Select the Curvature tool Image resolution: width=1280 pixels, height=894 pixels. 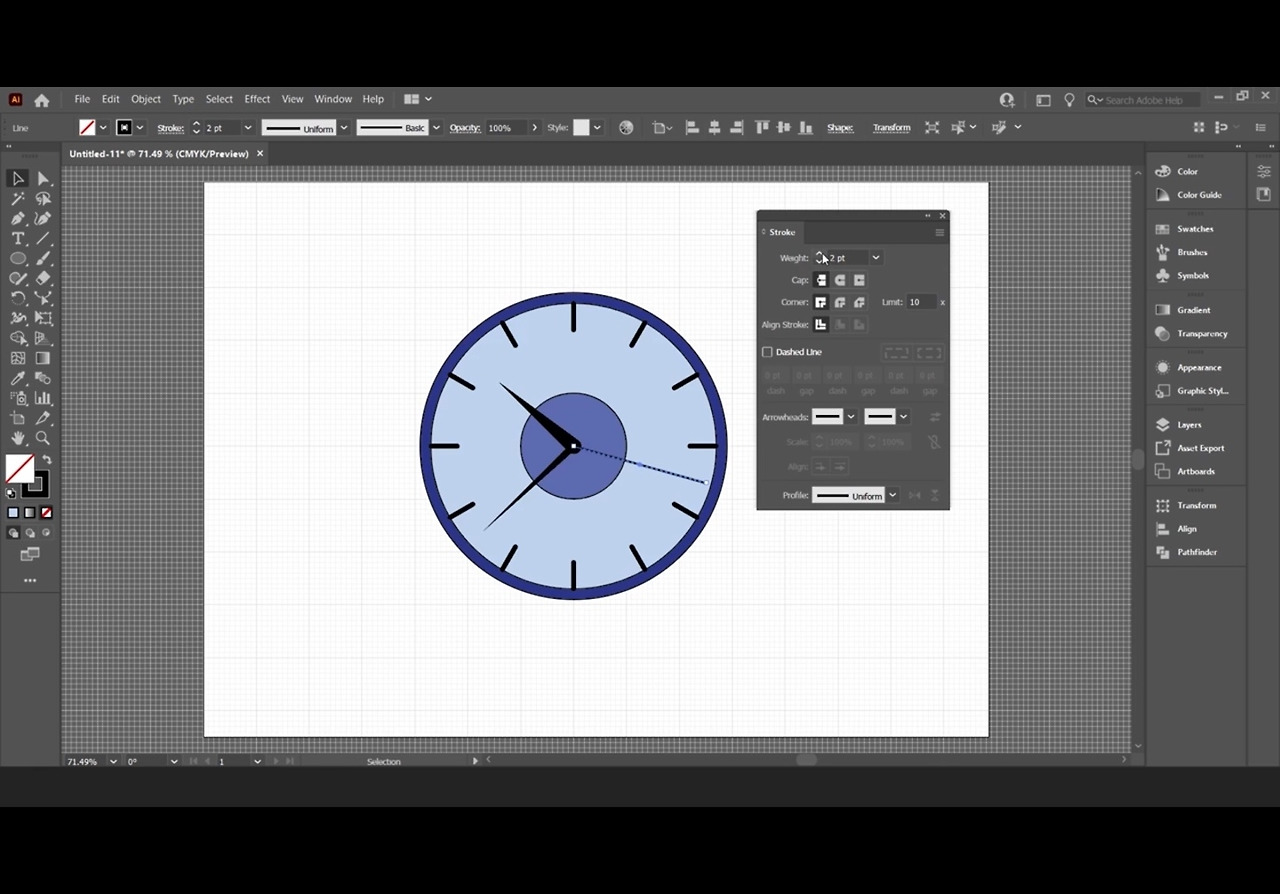(x=43, y=218)
